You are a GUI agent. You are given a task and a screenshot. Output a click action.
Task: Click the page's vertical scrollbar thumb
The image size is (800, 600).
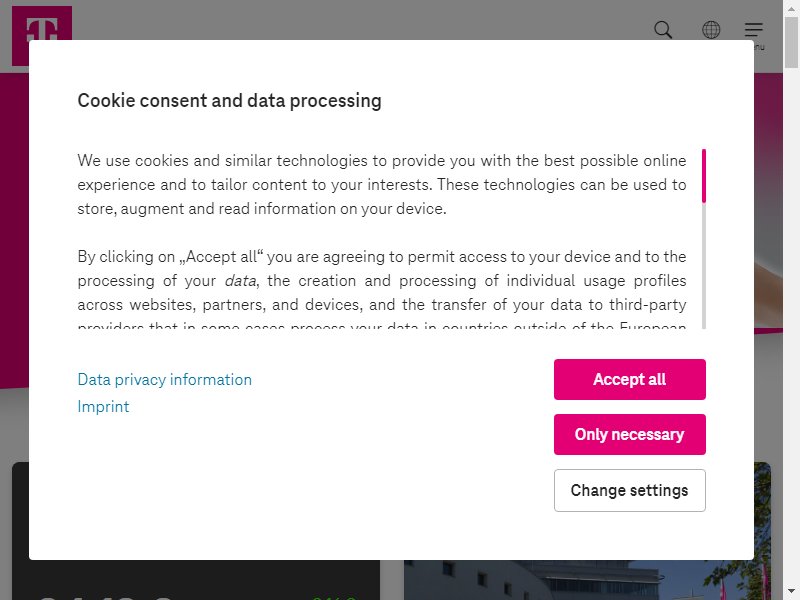coord(791,42)
